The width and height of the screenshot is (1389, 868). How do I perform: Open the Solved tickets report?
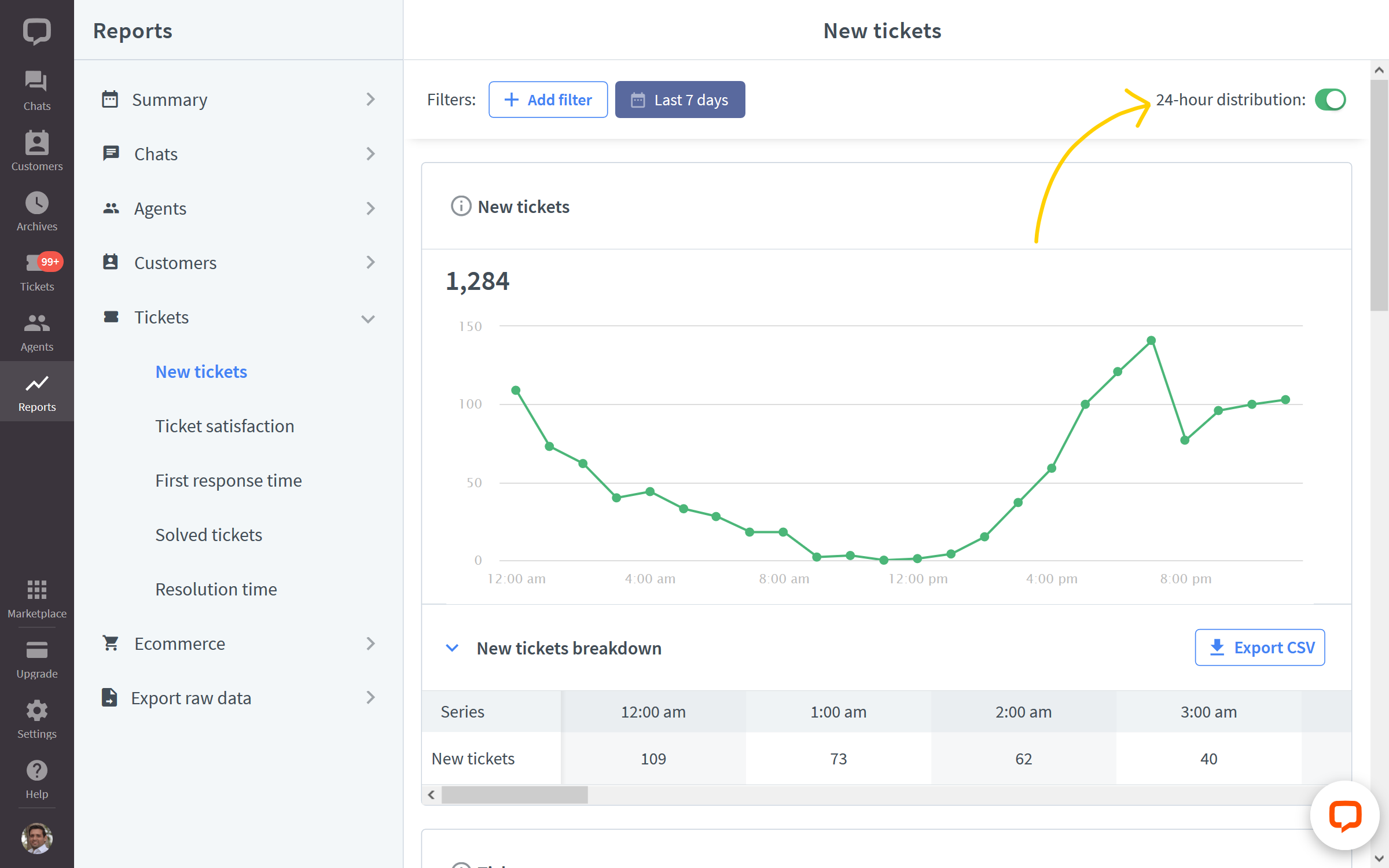point(208,535)
